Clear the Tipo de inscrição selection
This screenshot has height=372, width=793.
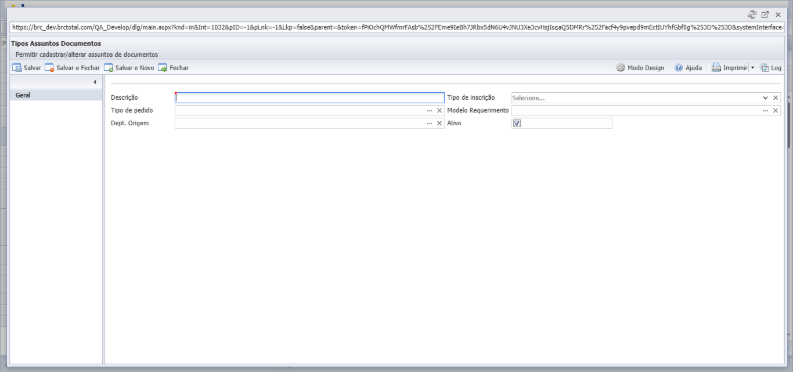click(x=775, y=98)
